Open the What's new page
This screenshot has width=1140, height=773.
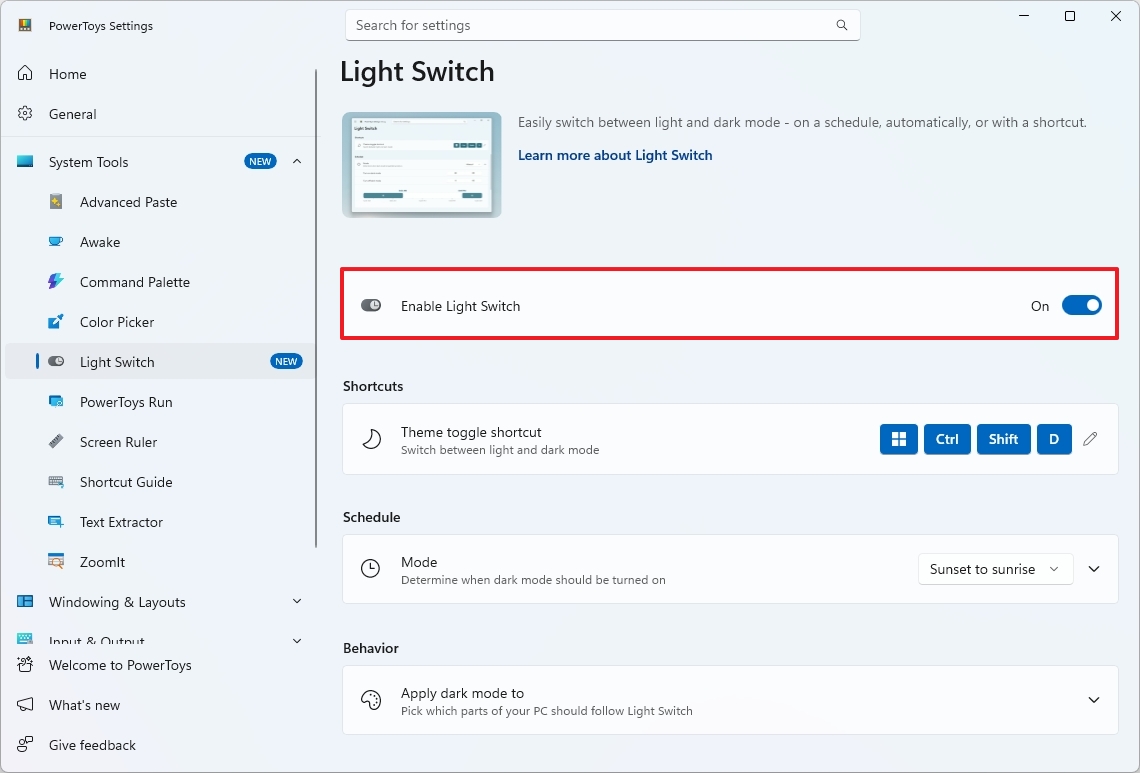(84, 705)
